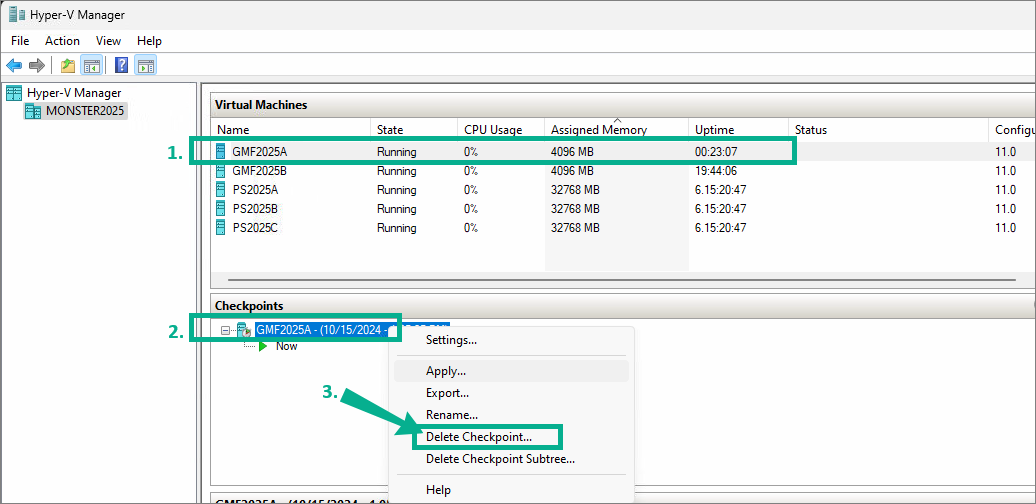Click the Checkpoints panel header

(623, 305)
